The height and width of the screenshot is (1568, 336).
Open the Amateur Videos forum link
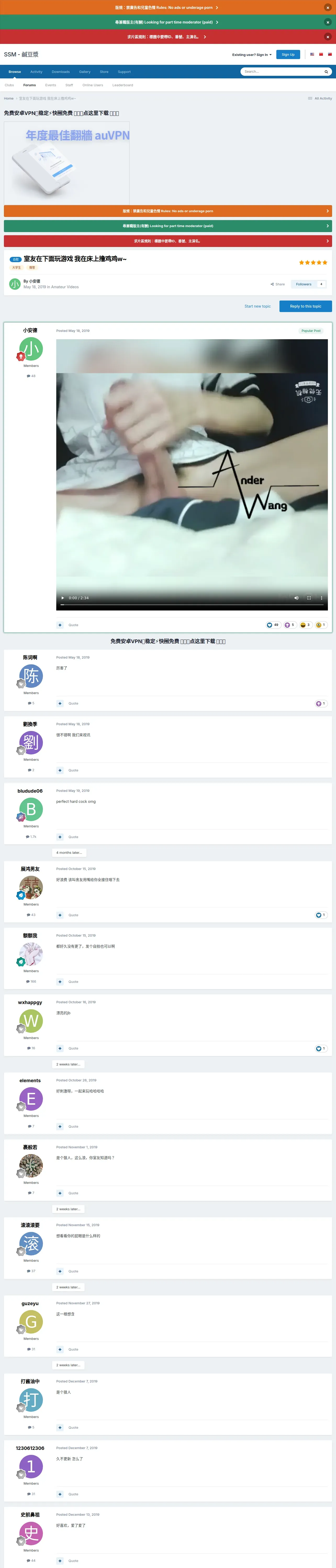(65, 287)
